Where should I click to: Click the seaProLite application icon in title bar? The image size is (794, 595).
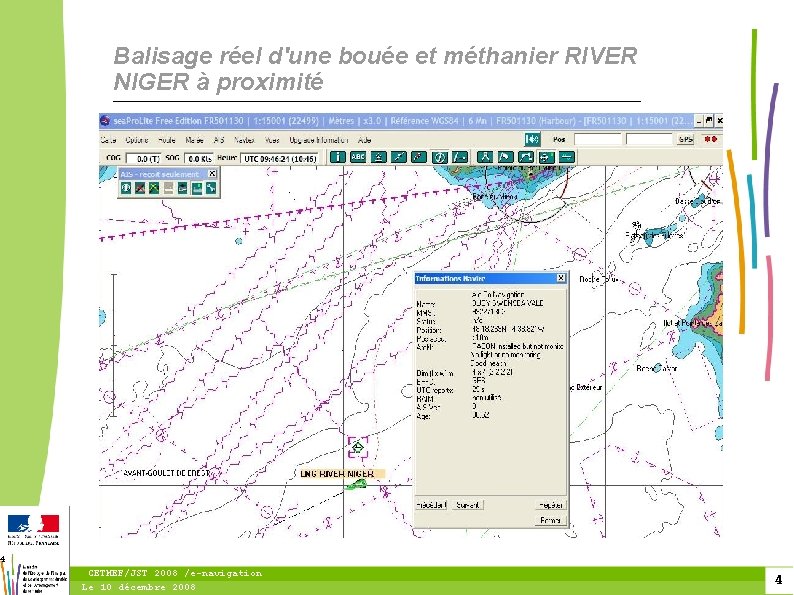point(105,121)
